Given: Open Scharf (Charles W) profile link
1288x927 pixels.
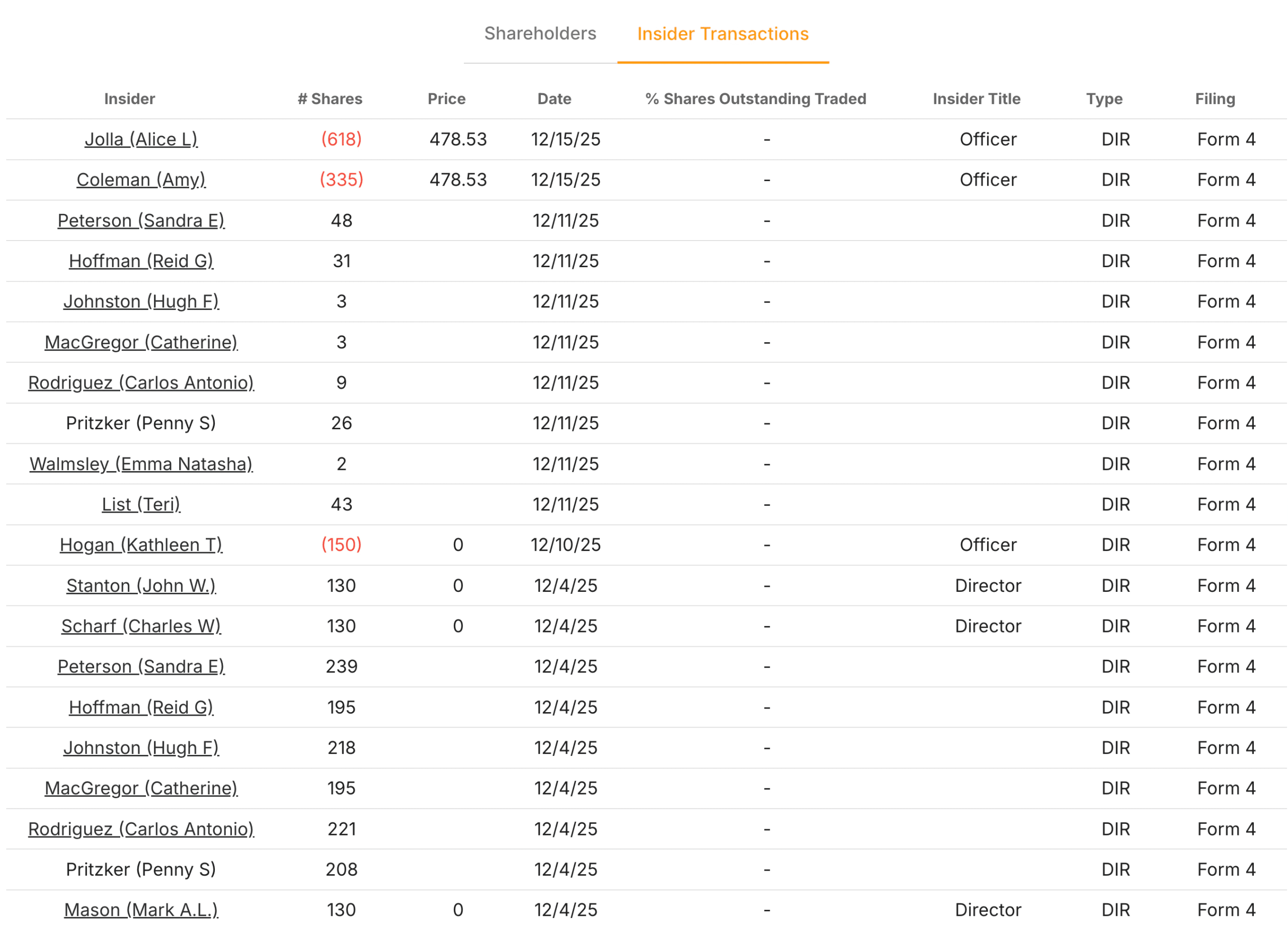Looking at the screenshot, I should click(141, 626).
